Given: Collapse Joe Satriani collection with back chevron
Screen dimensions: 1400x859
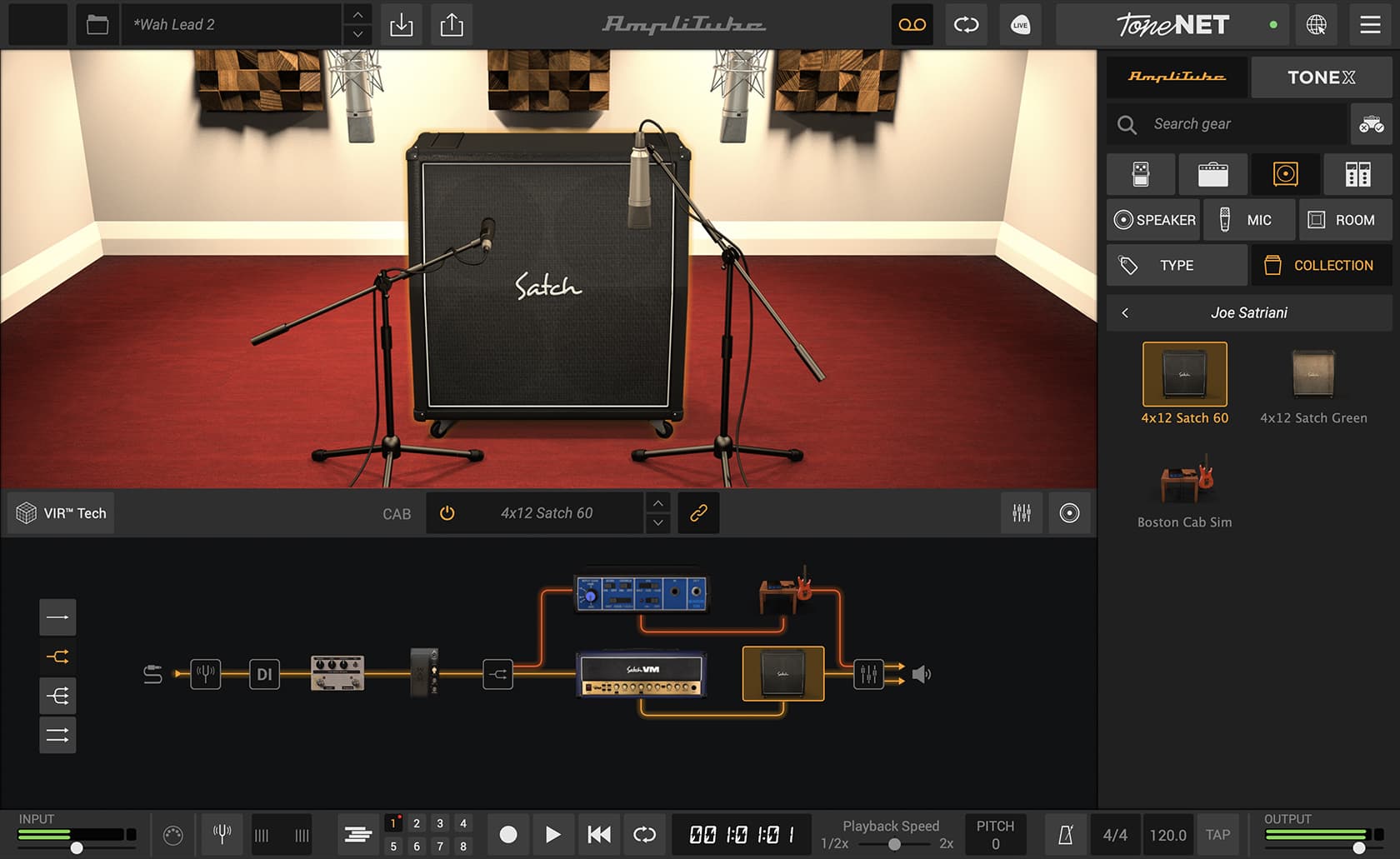Looking at the screenshot, I should point(1125,312).
